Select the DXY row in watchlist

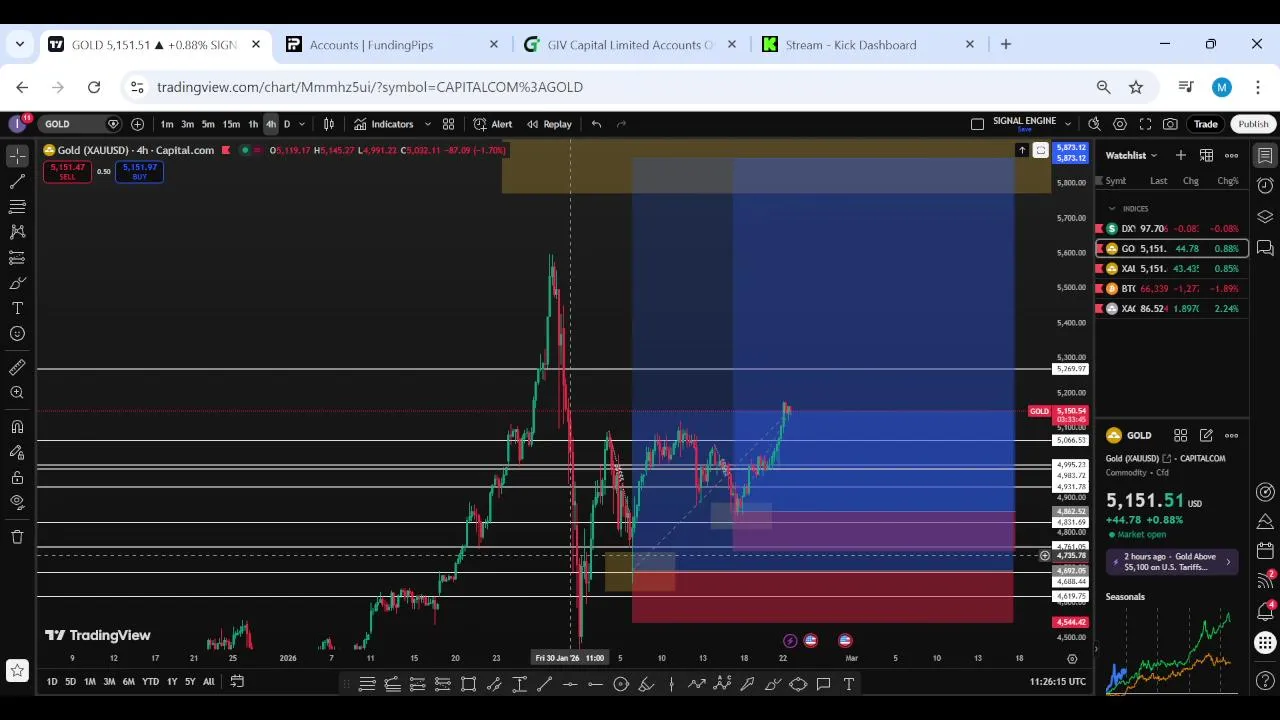click(1172, 229)
